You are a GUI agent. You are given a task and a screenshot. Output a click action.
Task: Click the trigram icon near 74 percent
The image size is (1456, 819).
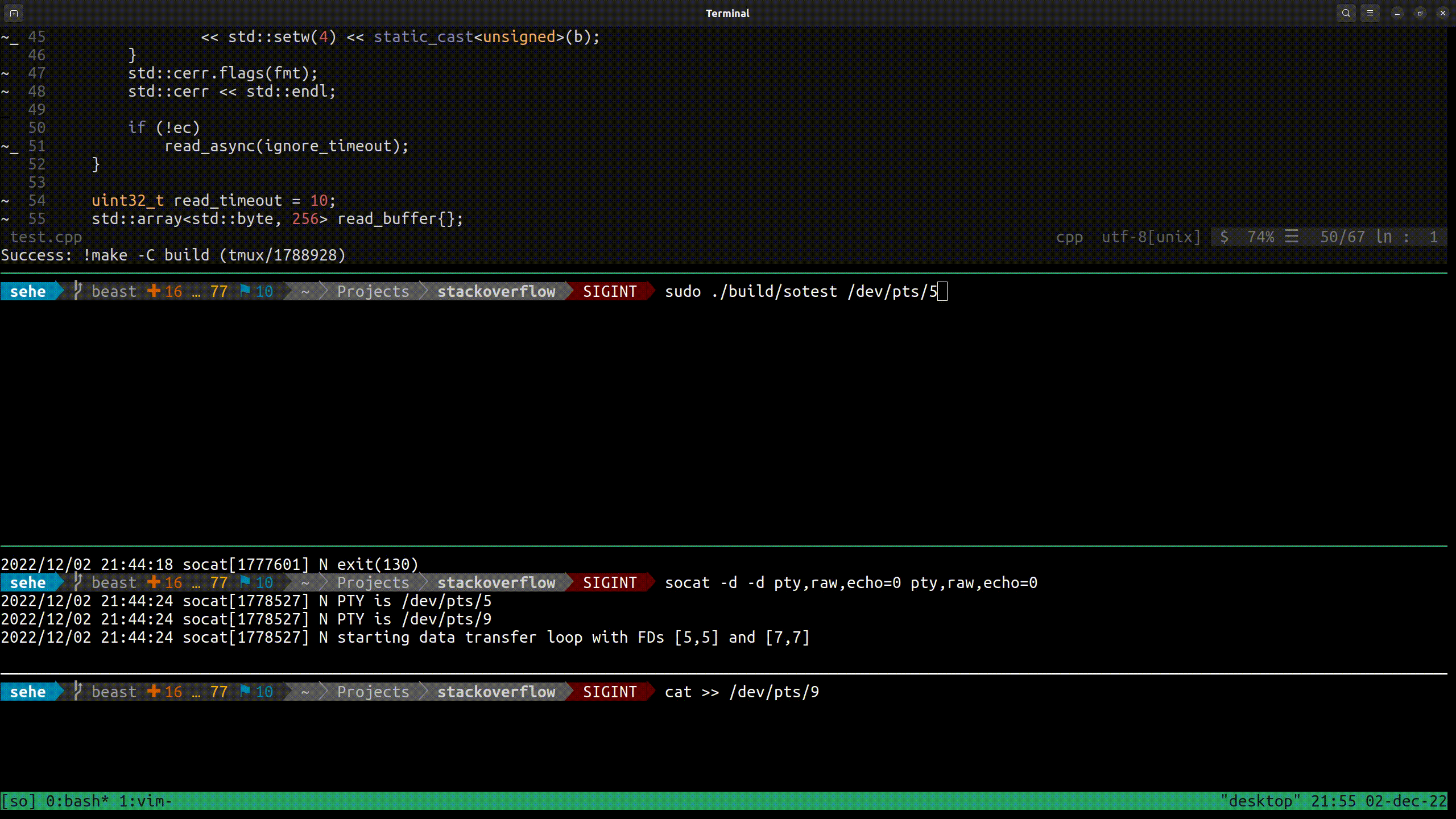(x=1290, y=237)
